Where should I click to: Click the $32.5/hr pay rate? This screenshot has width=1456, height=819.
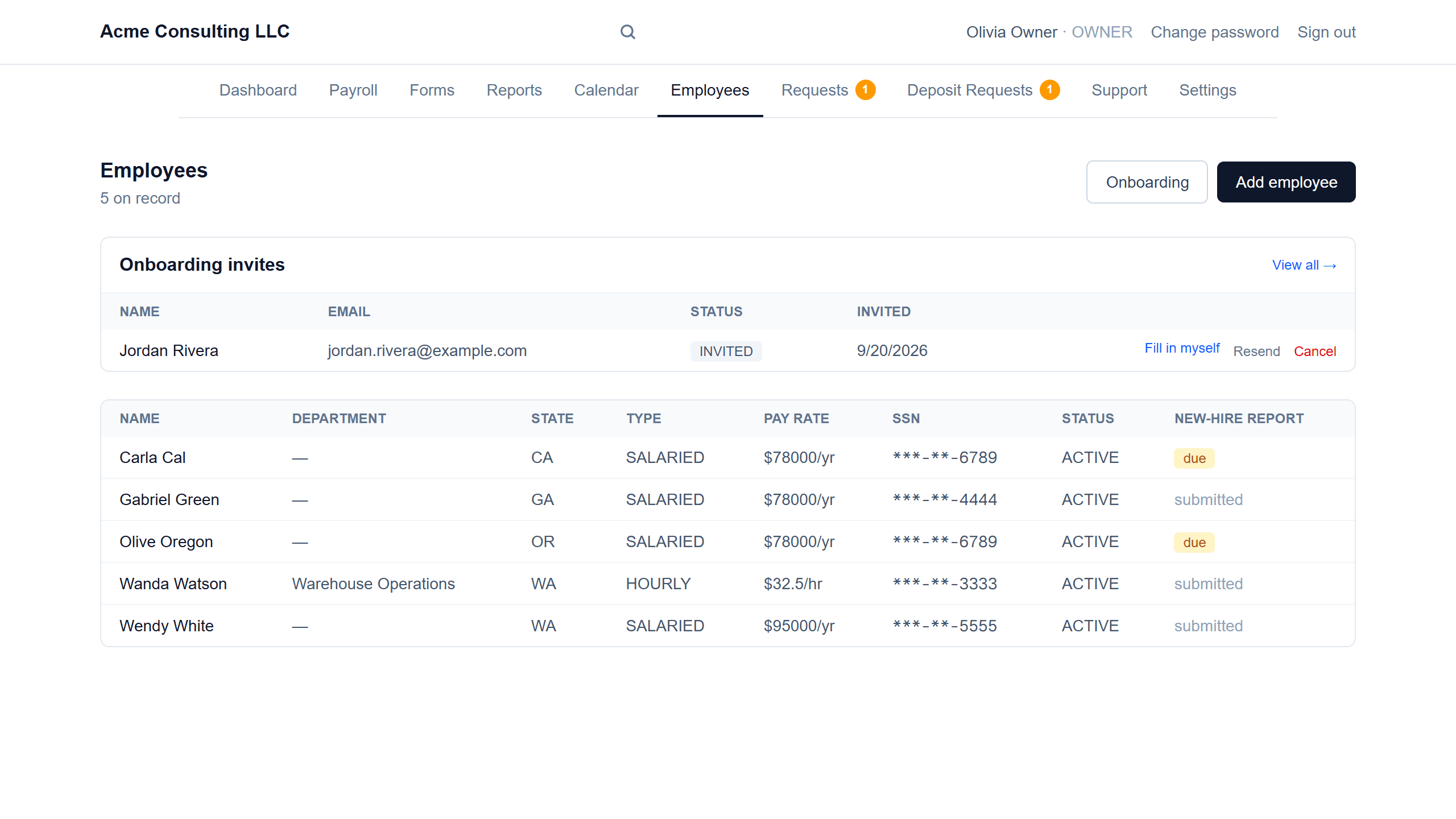pos(793,584)
